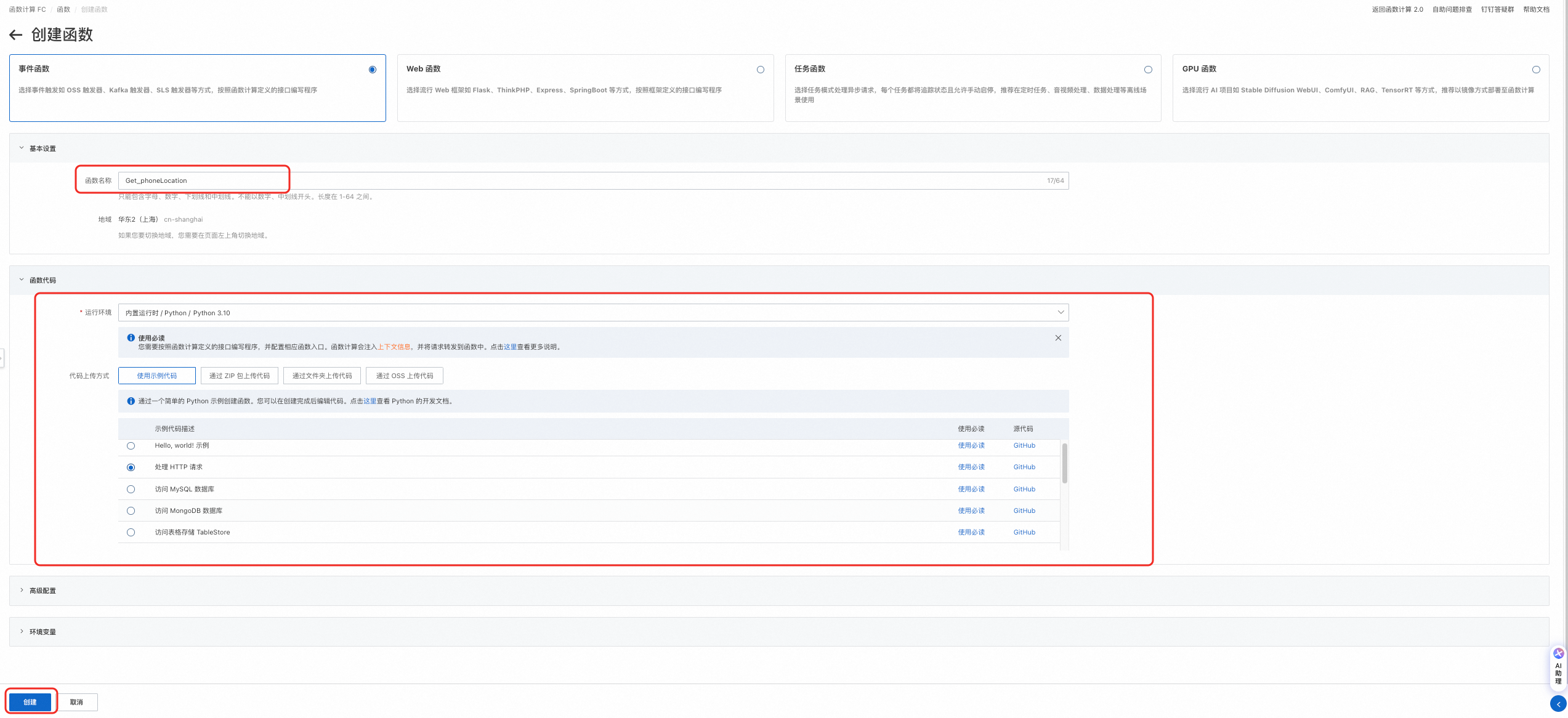
Task: Click the 上下文信息 orange link
Action: (x=394, y=347)
